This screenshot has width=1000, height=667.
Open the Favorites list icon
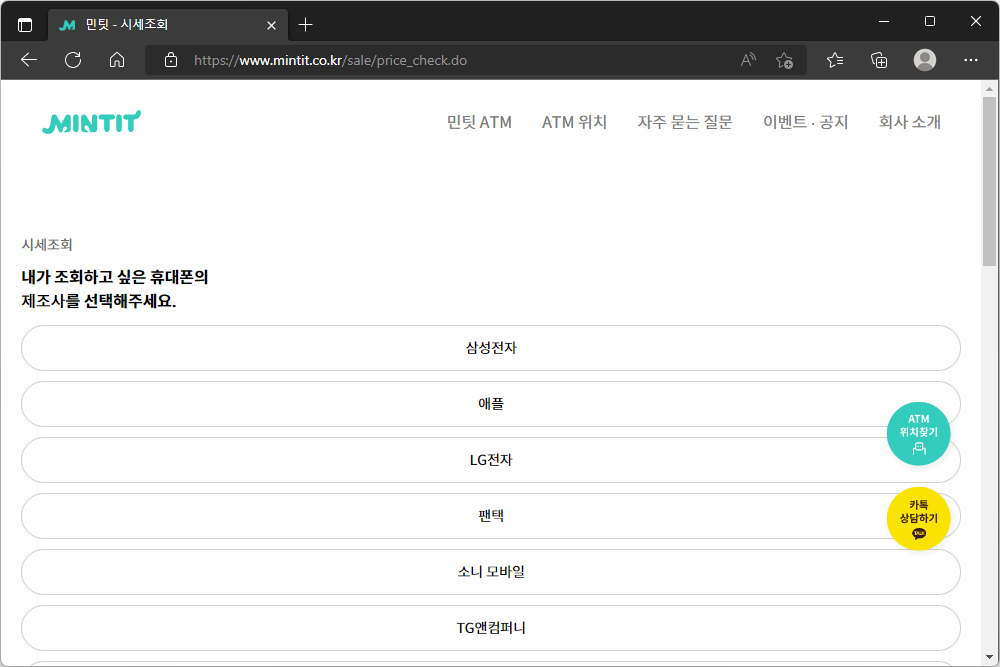click(835, 60)
